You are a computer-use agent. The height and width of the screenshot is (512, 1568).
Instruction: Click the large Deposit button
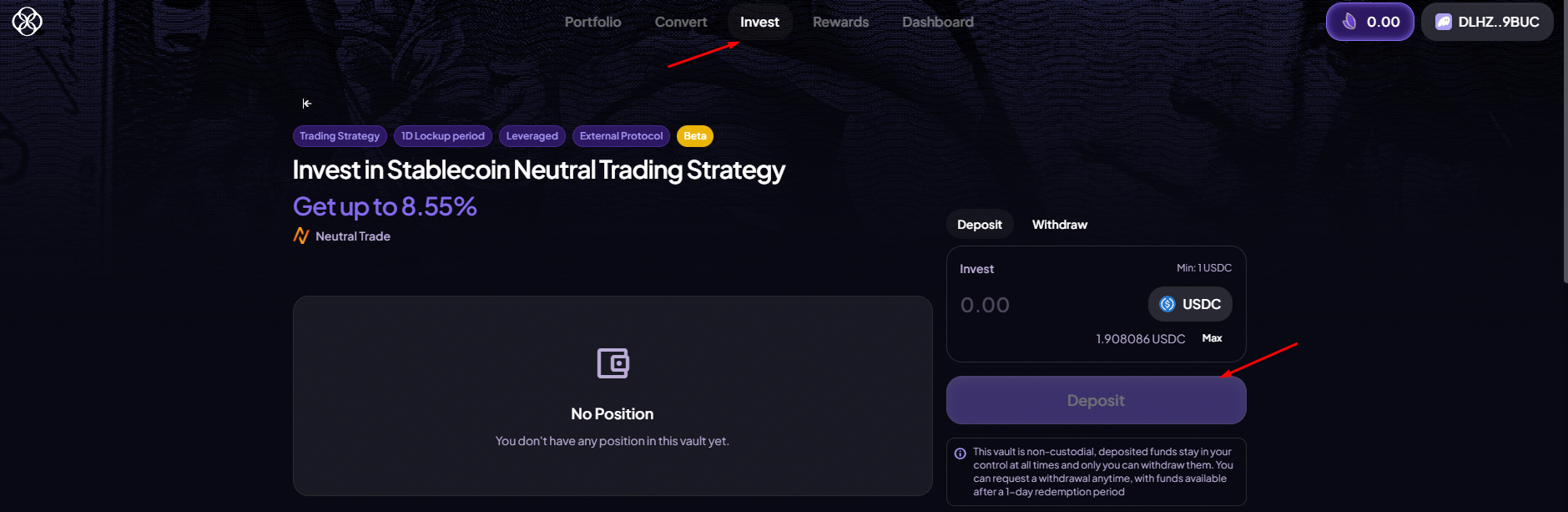1096,401
